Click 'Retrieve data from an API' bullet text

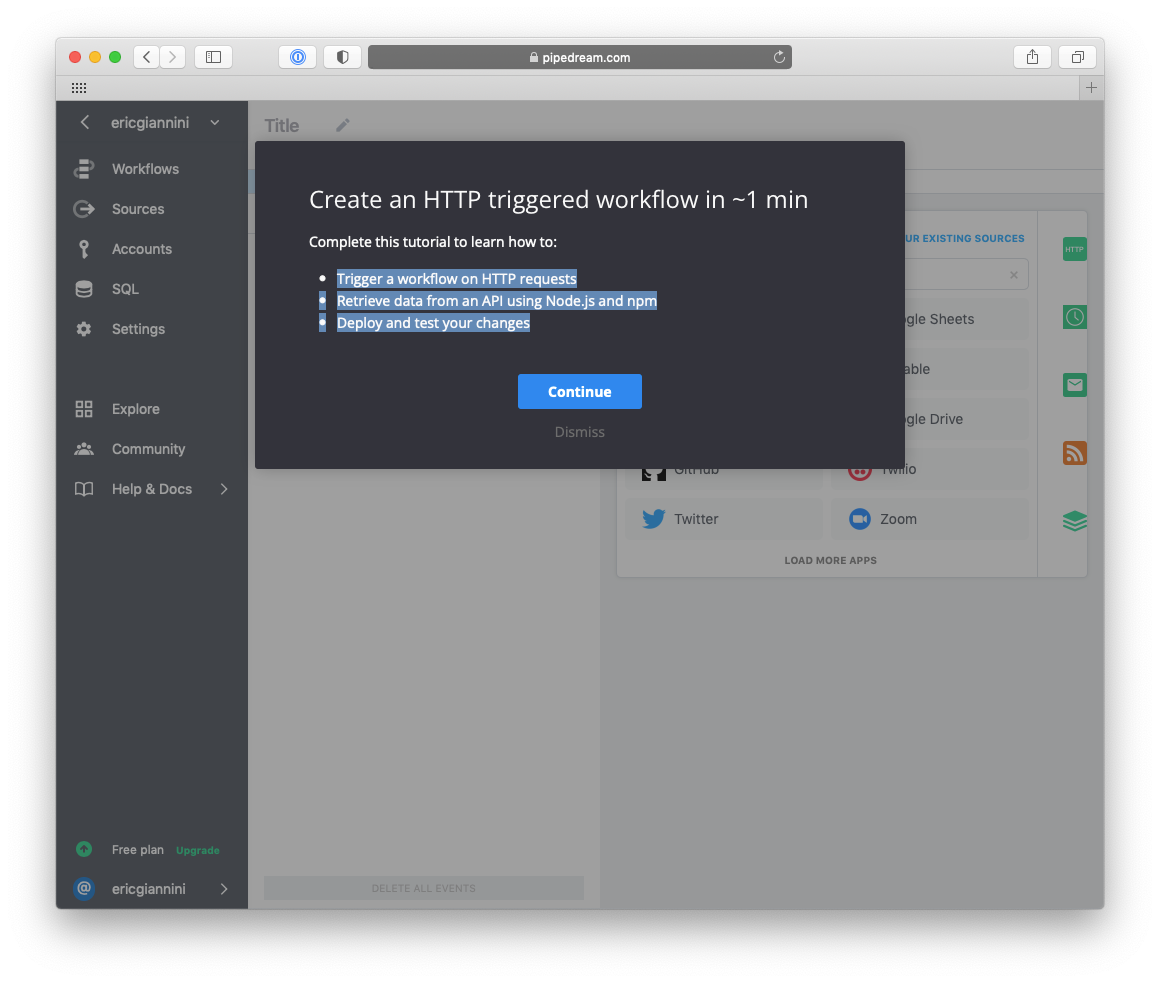[x=496, y=301]
